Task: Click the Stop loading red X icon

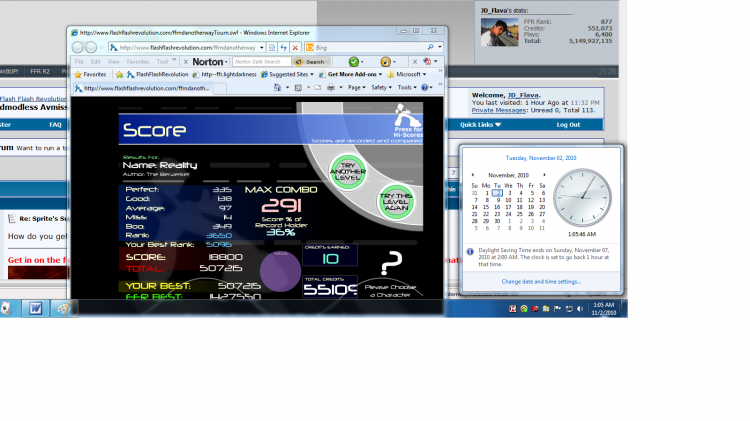Action: (x=295, y=47)
